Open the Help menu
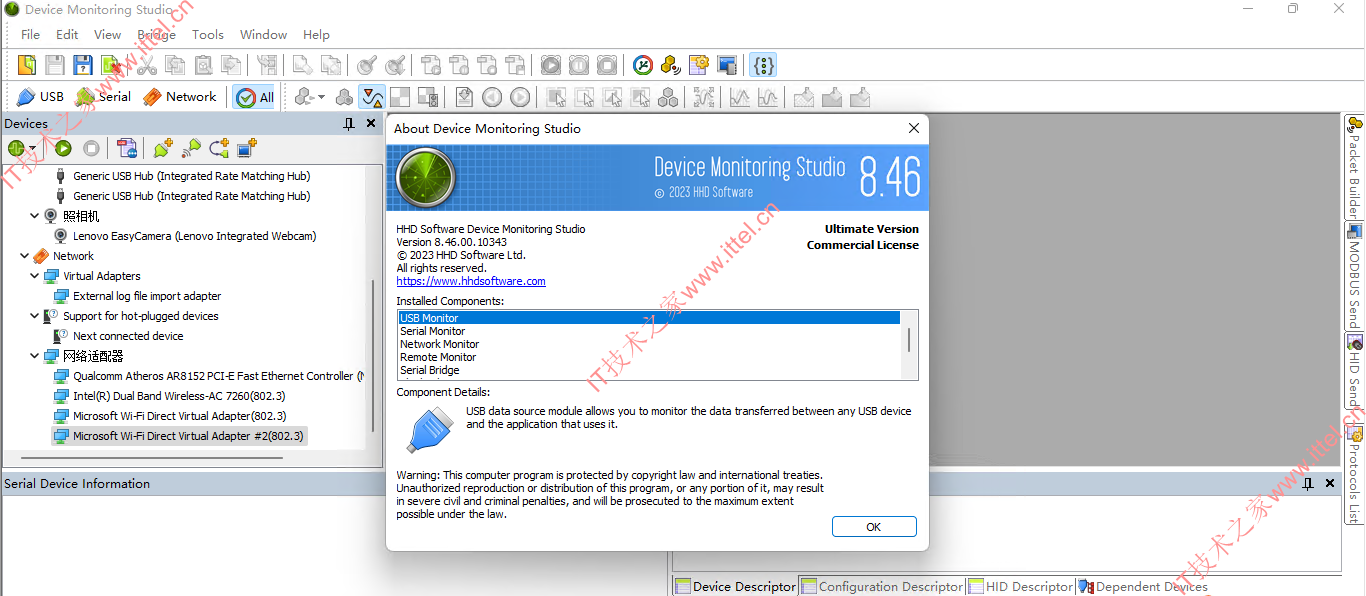The width and height of the screenshot is (1366, 596). (x=316, y=35)
